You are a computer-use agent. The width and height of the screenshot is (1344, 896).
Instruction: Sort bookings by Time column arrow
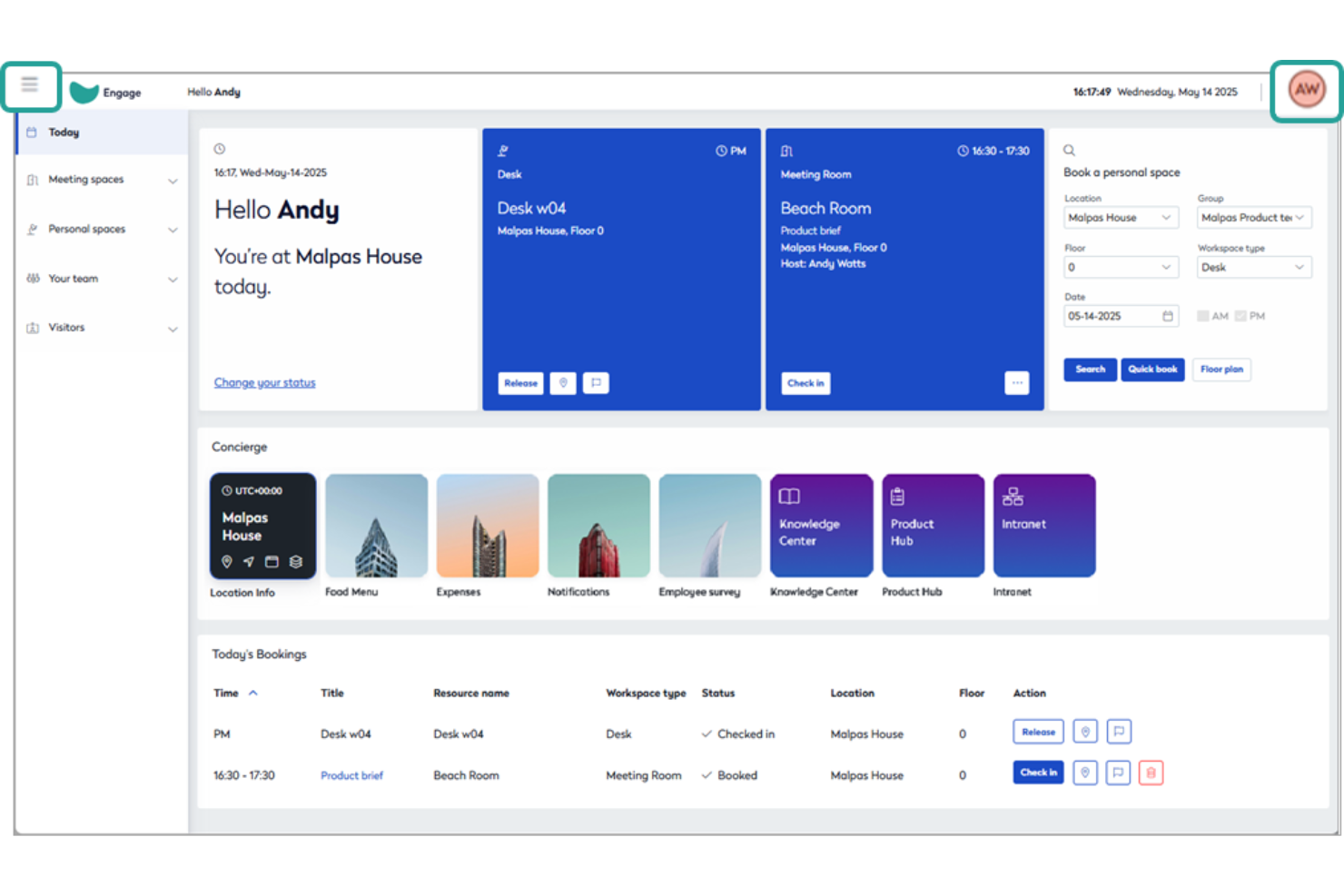pos(253,694)
